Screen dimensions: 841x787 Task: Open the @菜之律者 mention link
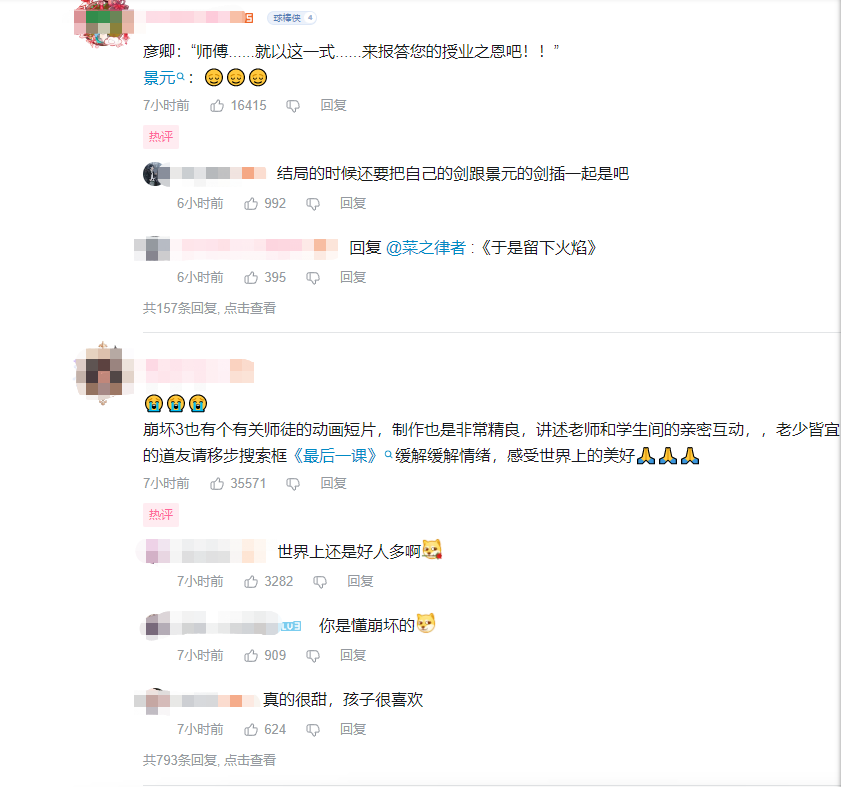(x=425, y=248)
